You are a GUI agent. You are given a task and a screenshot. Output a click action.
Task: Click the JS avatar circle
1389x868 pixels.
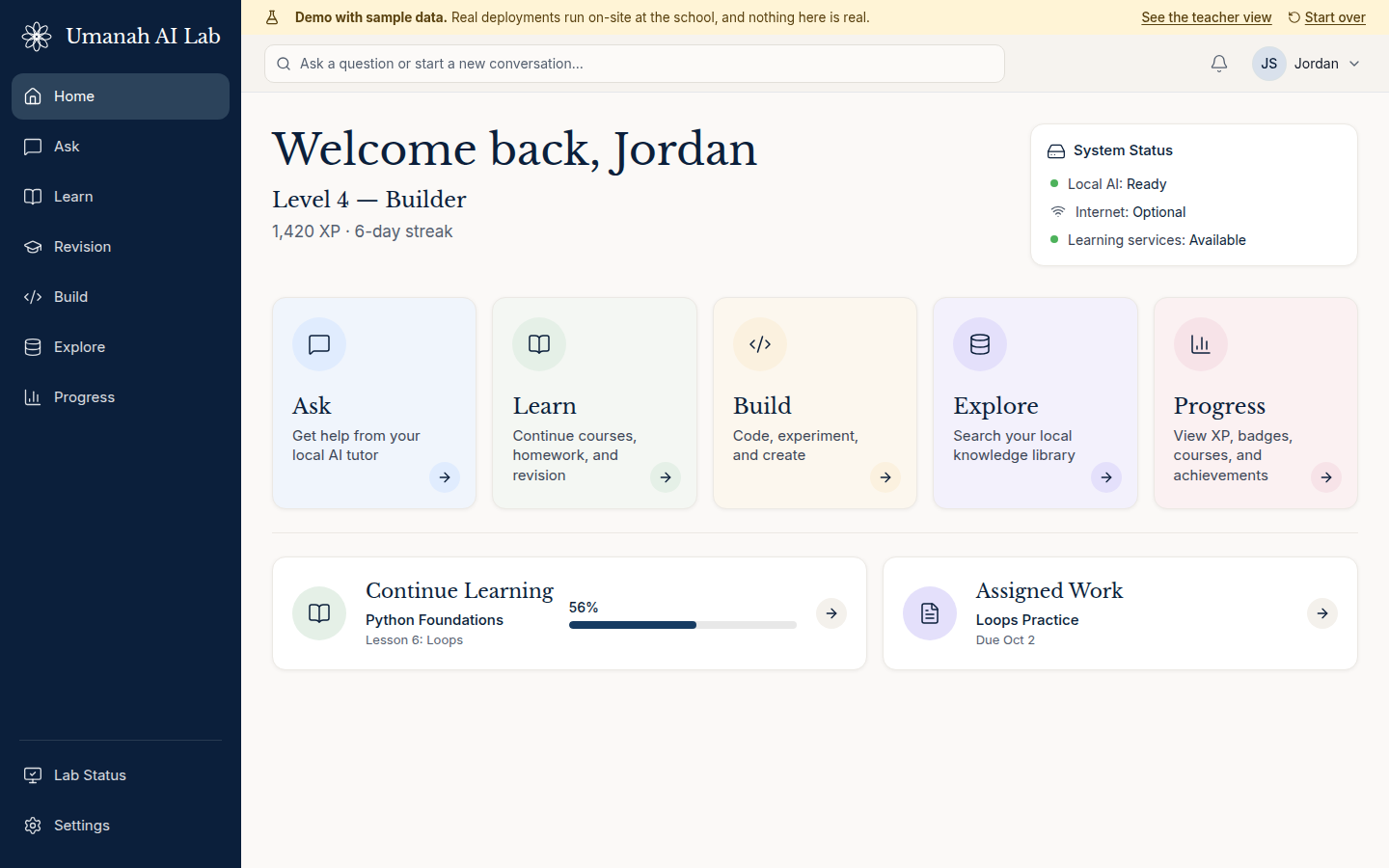tap(1269, 64)
